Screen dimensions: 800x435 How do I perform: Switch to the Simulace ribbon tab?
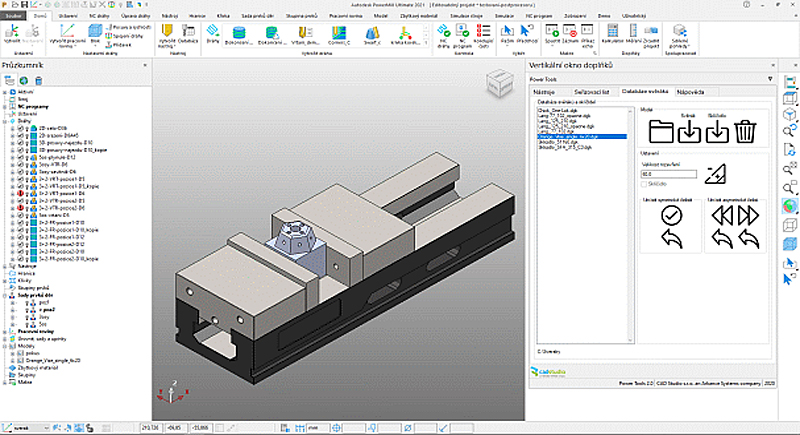pos(504,16)
